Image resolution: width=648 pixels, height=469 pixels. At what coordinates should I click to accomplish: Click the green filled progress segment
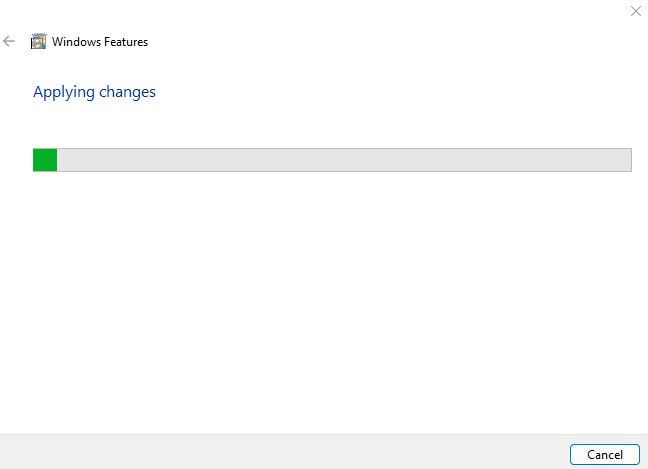(x=45, y=160)
